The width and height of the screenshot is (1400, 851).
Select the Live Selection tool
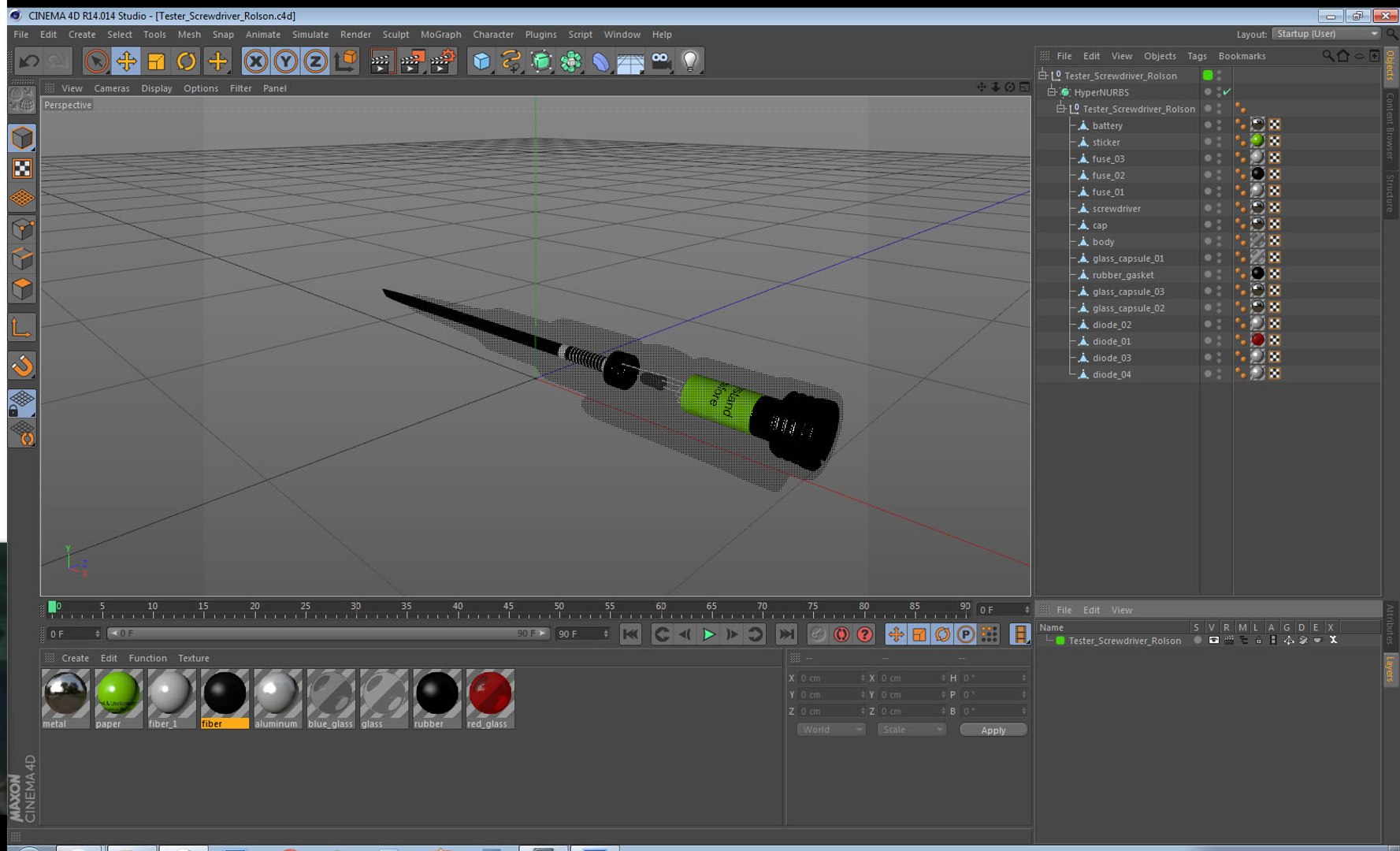(x=96, y=61)
